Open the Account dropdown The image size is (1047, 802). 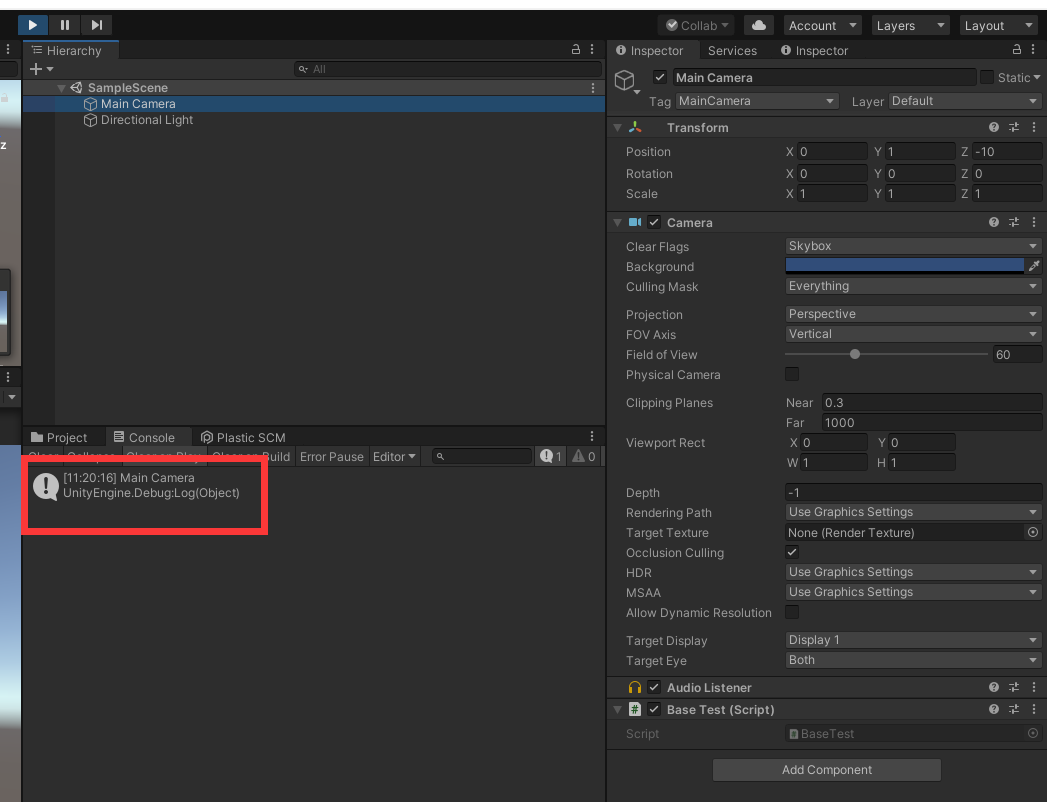(x=823, y=25)
